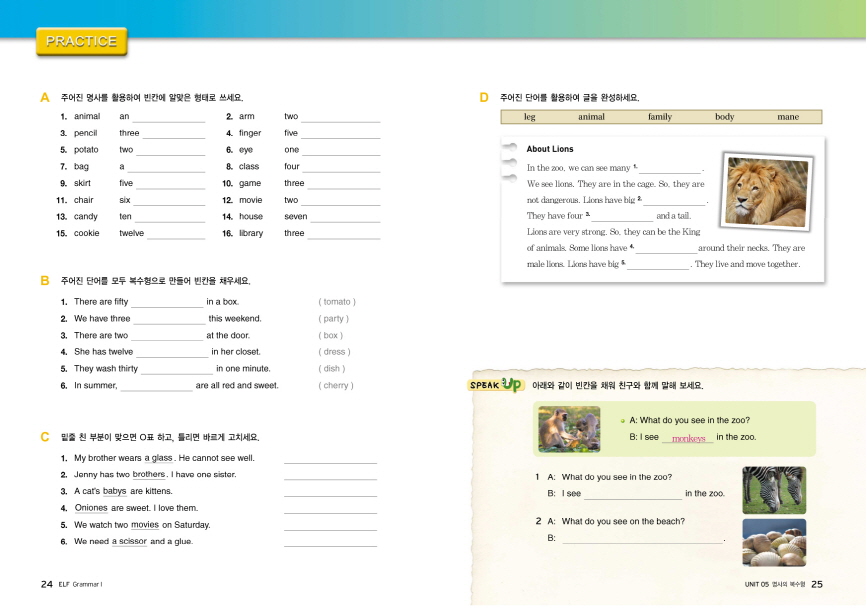Viewport: 867px width, 612px height.
Task: Click the blank after 'library three'
Action: coord(343,236)
